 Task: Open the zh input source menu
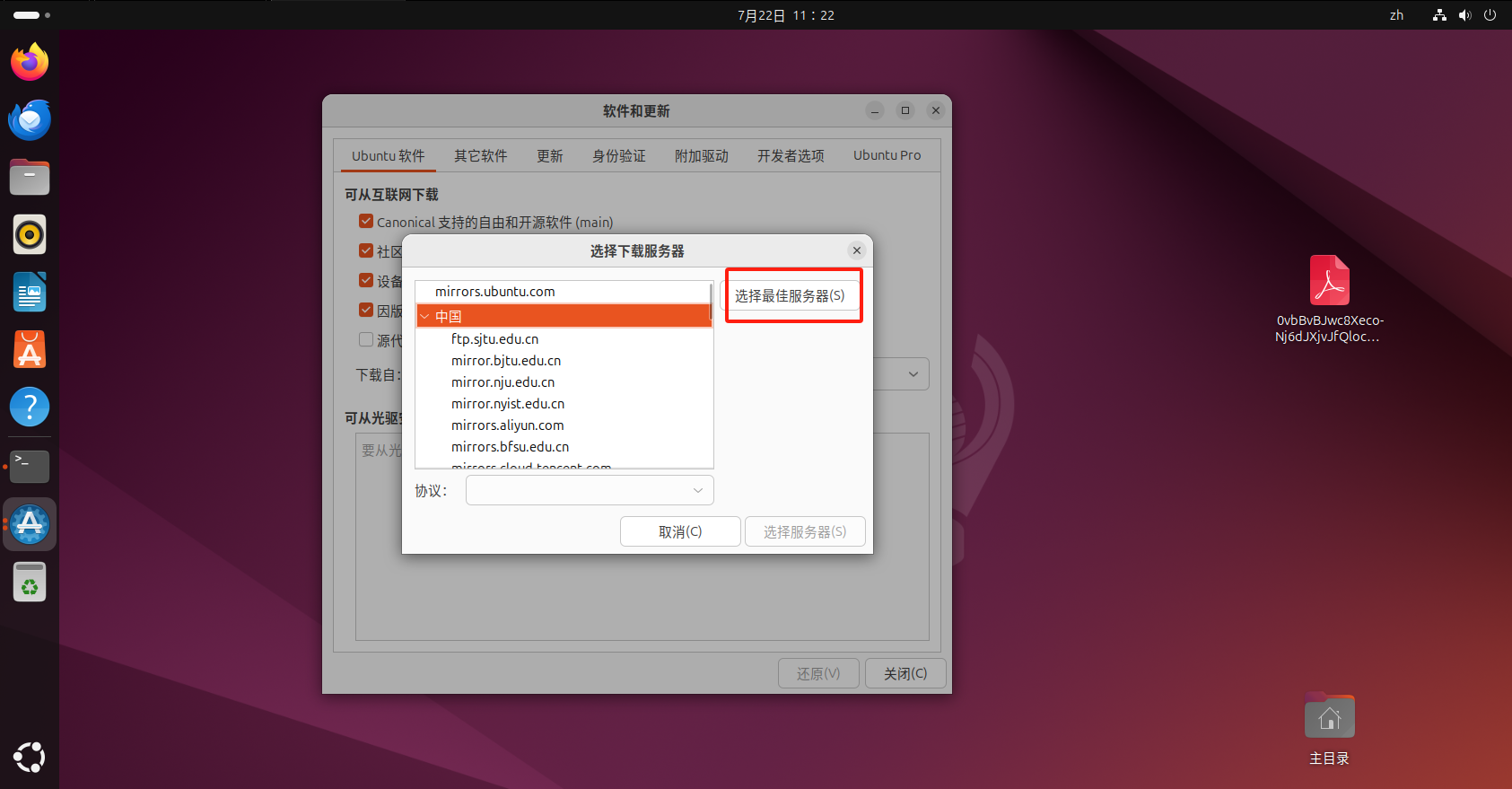[1396, 15]
